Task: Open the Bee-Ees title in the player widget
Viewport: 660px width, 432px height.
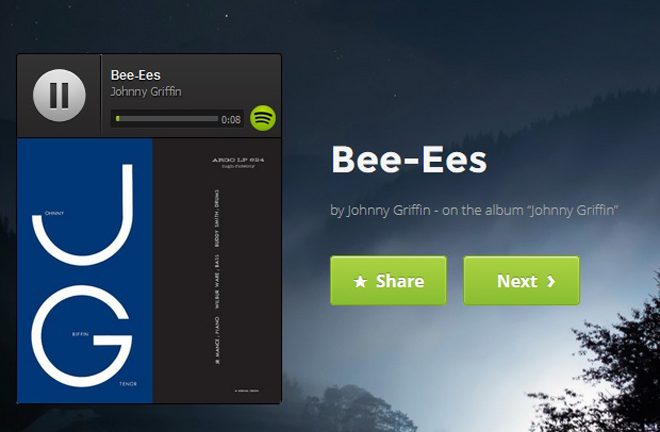Action: point(136,75)
